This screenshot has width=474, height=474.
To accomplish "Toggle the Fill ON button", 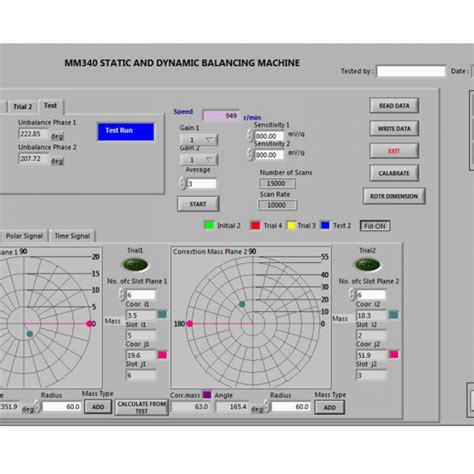I will [x=375, y=226].
